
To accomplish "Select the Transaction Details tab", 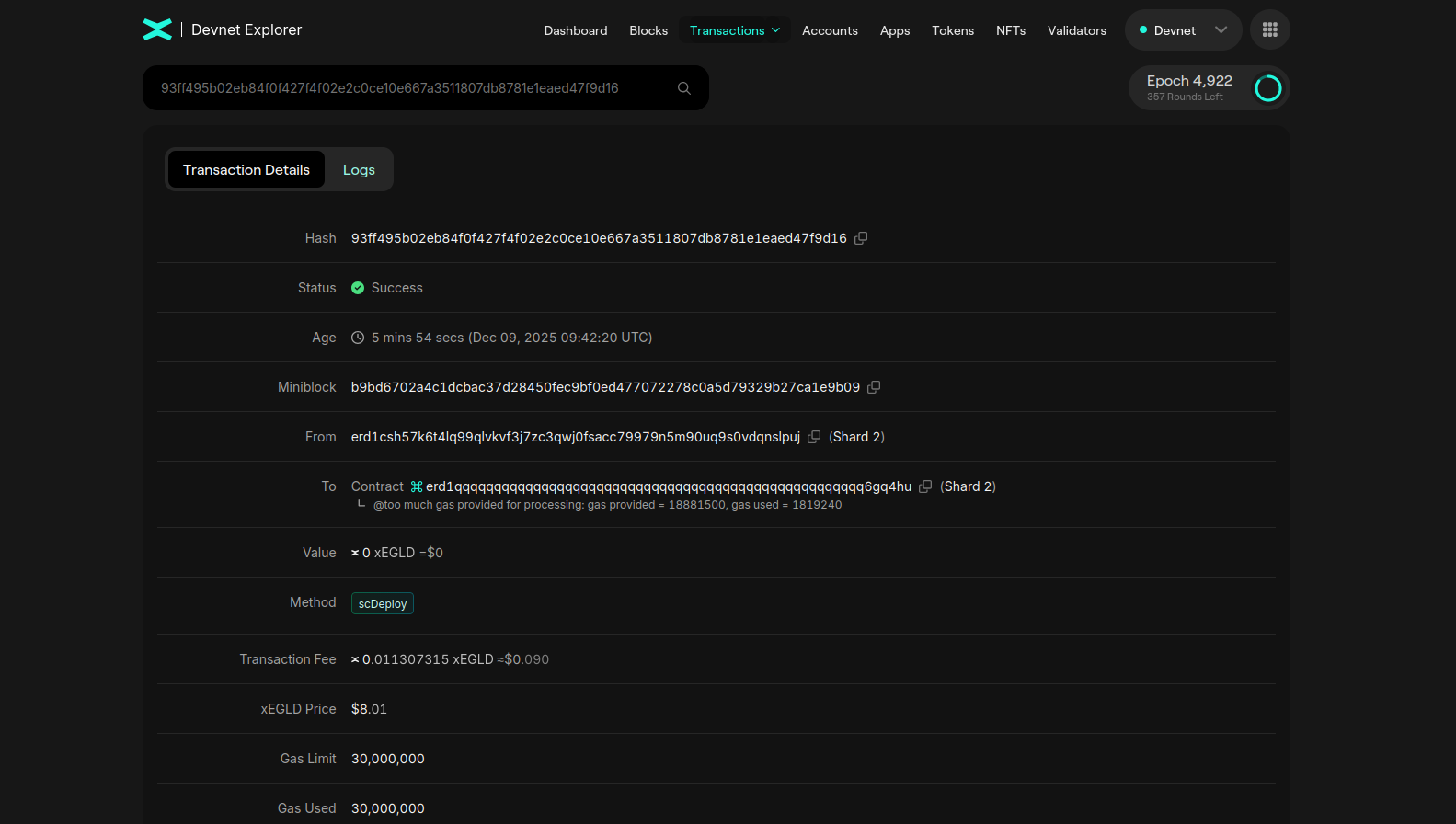I will coord(246,170).
